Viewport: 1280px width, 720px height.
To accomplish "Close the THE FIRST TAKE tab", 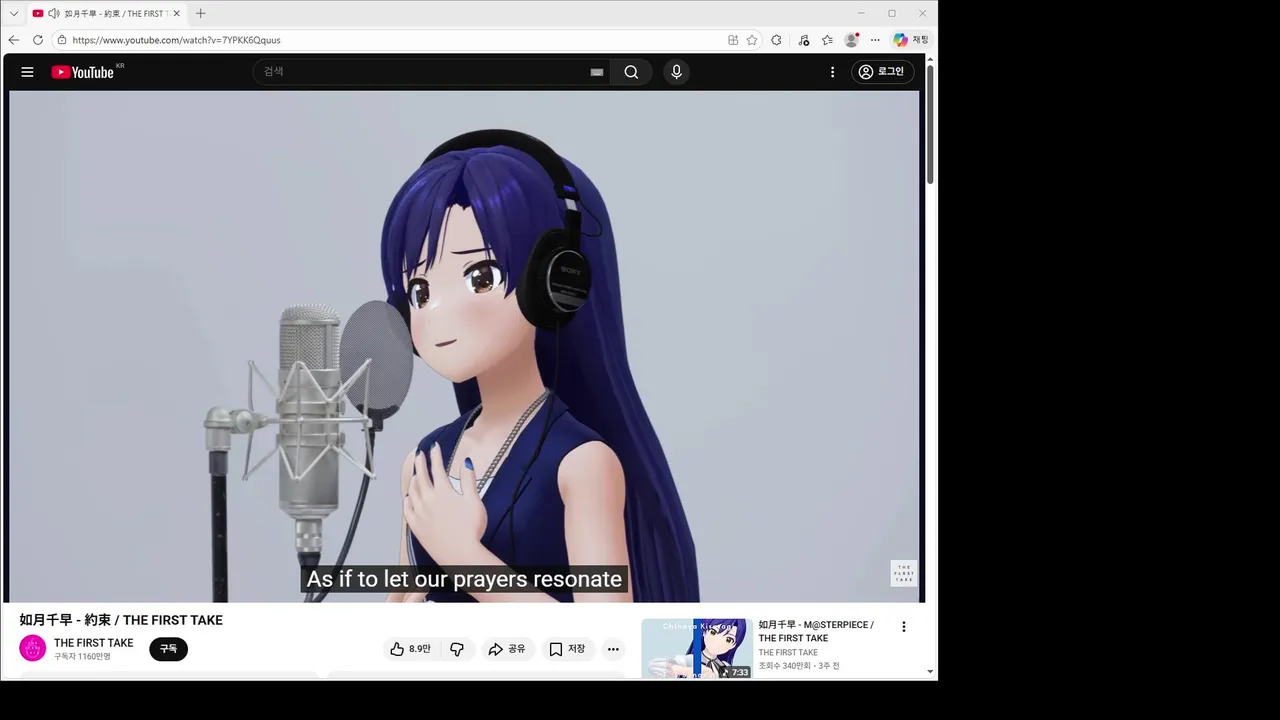I will 176,13.
